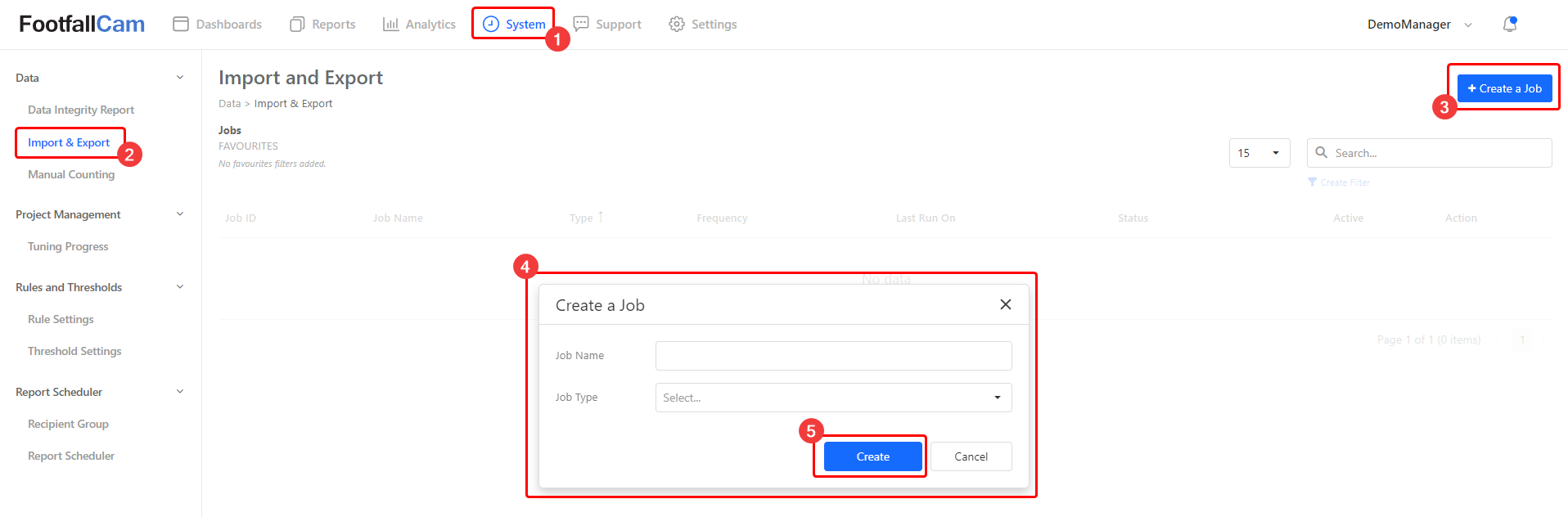This screenshot has width=1568, height=517.
Task: Click the Job Name input field
Action: pos(833,356)
